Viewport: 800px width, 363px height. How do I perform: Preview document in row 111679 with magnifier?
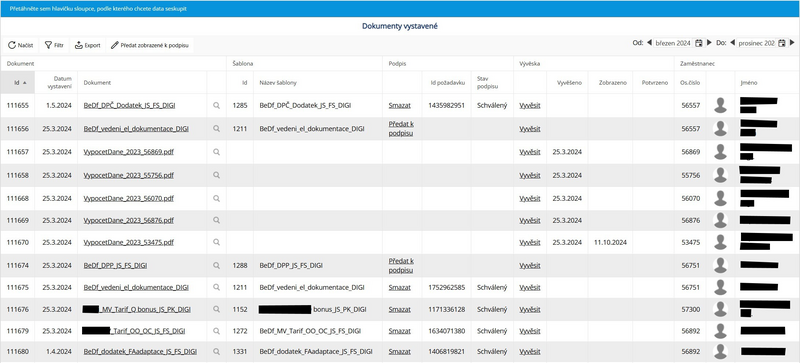click(x=216, y=331)
